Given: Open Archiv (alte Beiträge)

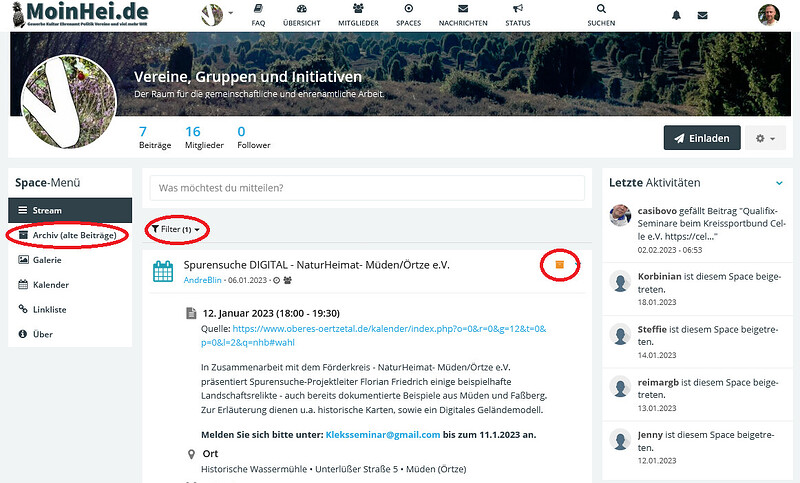Looking at the screenshot, I should pyautogui.click(x=70, y=235).
